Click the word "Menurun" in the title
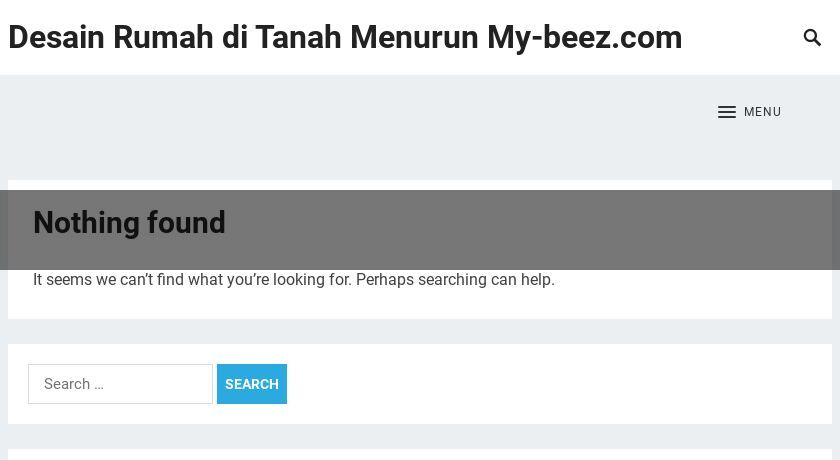Image resolution: width=840 pixels, height=460 pixels. 414,37
